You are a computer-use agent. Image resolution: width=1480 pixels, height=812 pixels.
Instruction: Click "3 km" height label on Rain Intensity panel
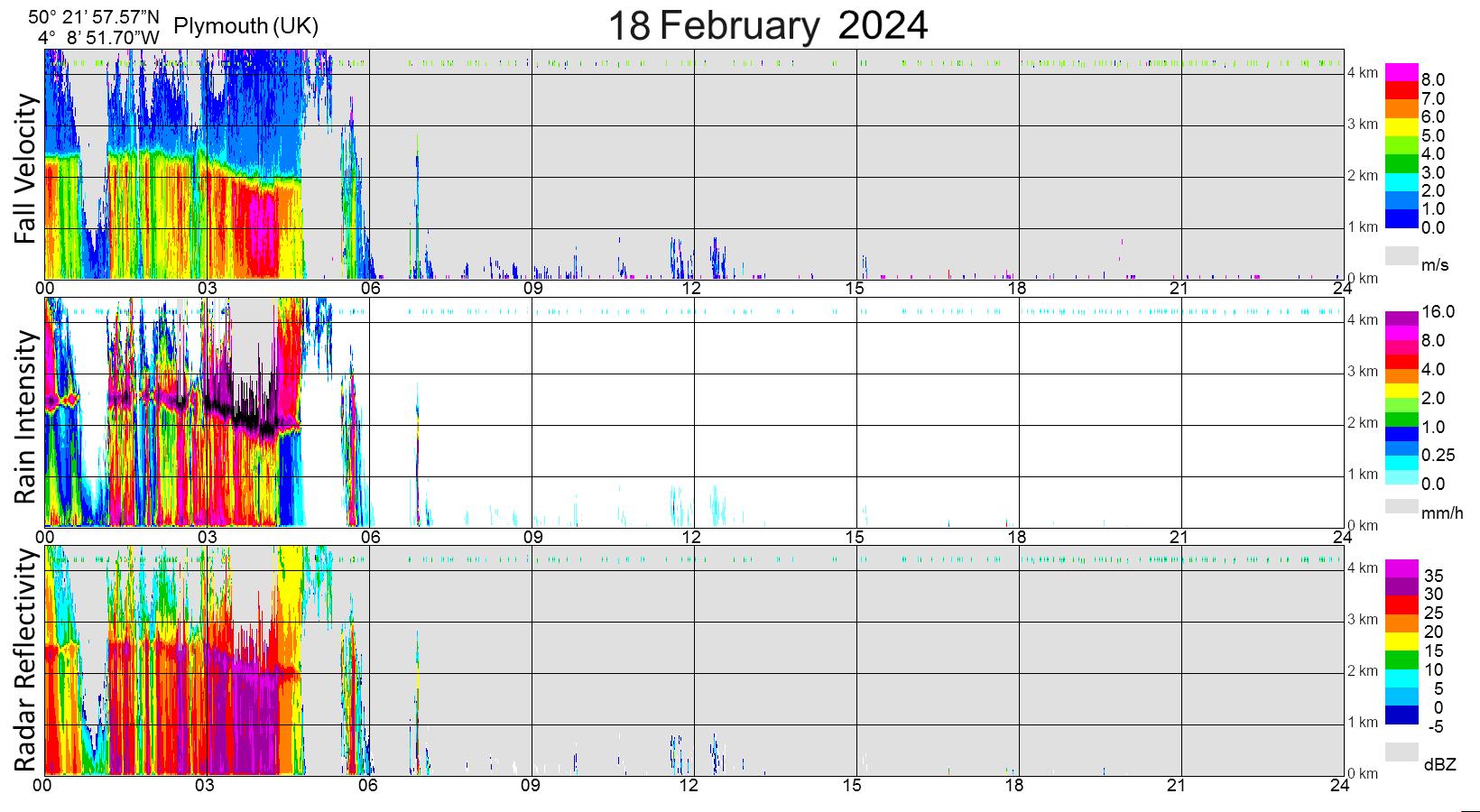point(1363,371)
